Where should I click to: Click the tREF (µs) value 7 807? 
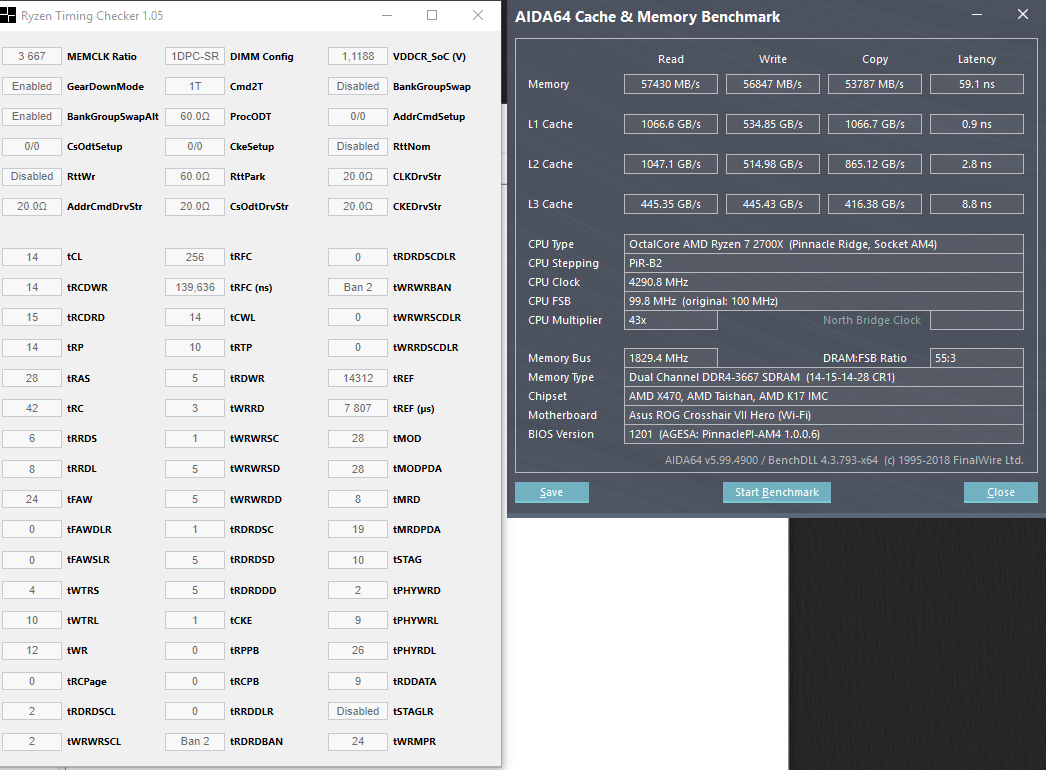click(x=358, y=408)
